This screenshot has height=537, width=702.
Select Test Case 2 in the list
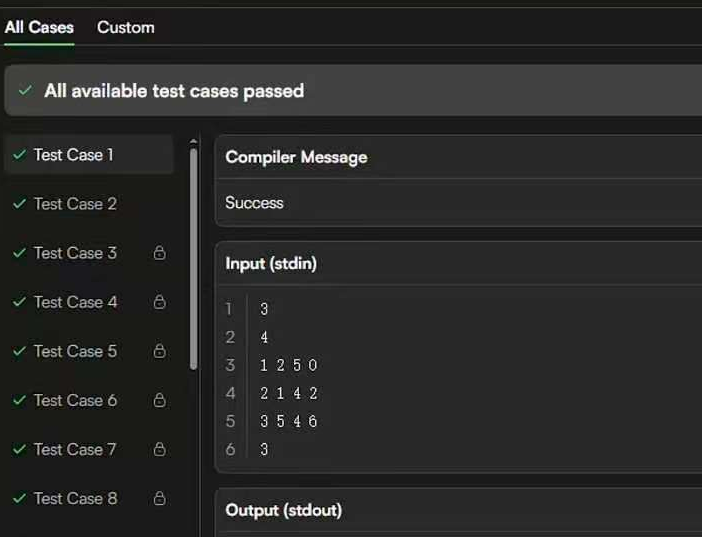[75, 204]
